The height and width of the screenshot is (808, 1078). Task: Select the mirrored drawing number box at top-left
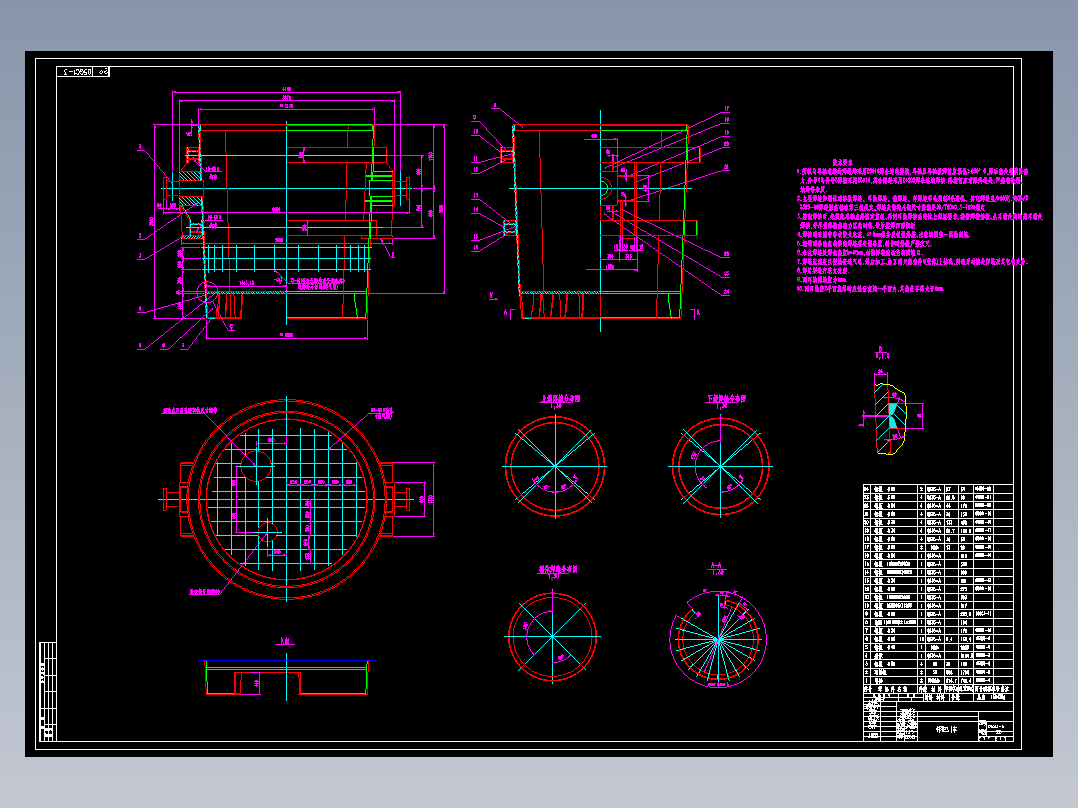[x=82, y=72]
